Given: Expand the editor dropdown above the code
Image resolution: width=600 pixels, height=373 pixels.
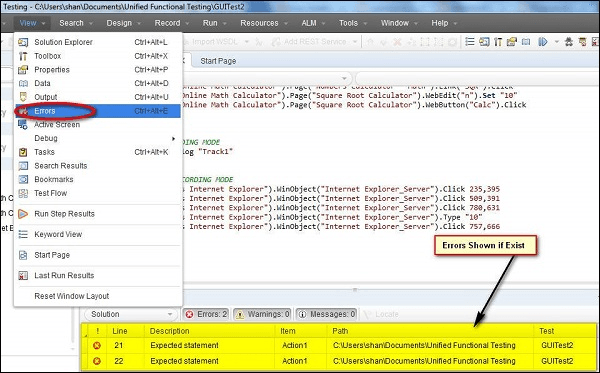Looking at the screenshot, I should 344,78.
